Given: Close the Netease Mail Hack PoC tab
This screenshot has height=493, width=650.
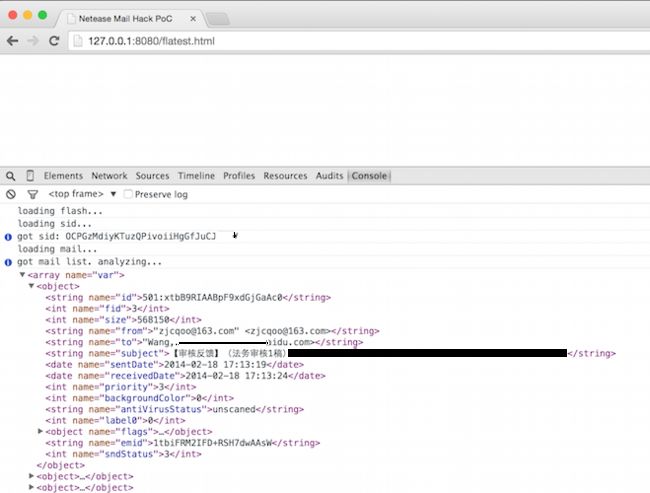Looking at the screenshot, I should [x=193, y=19].
